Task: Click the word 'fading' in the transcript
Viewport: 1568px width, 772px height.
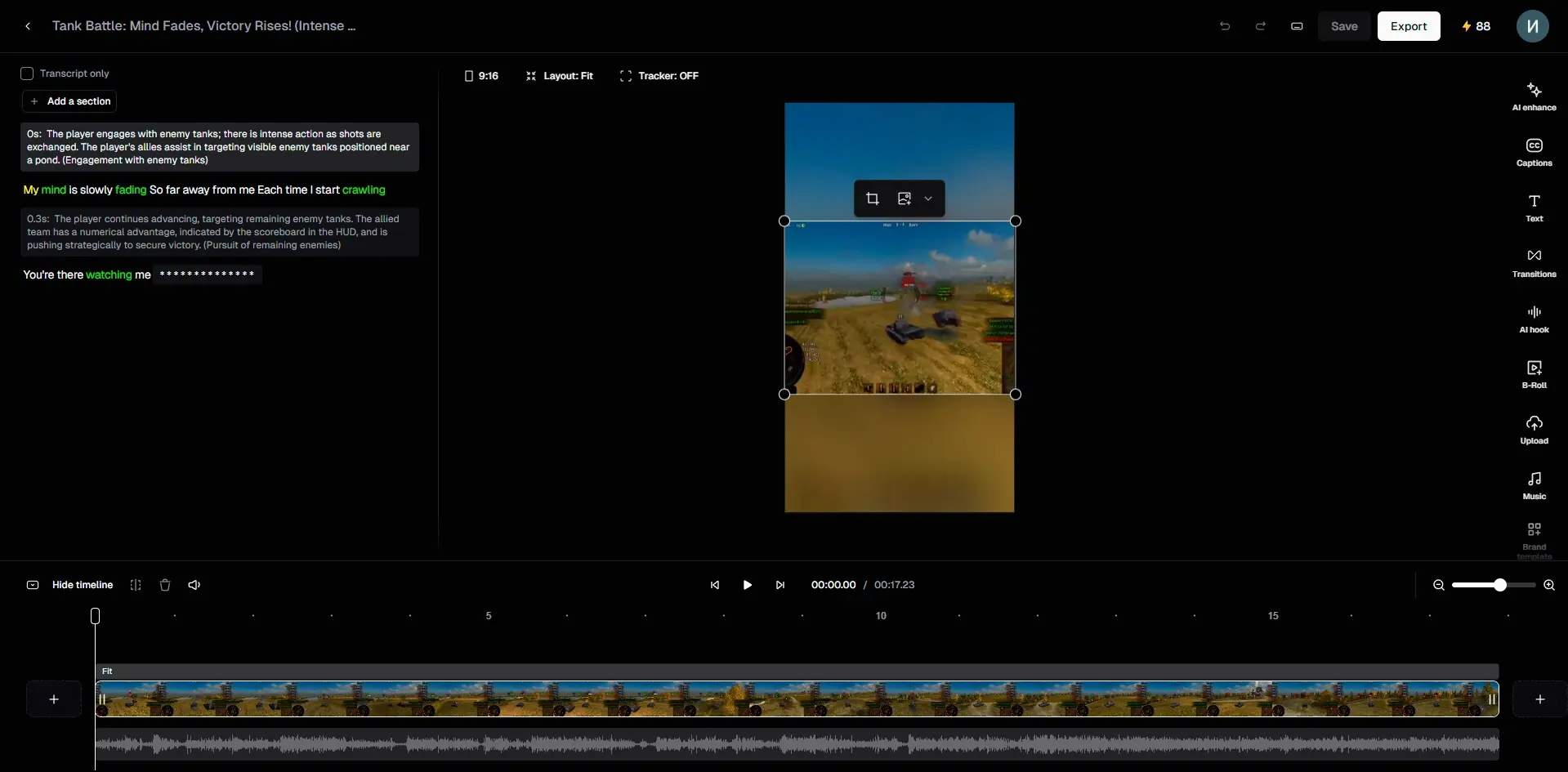Action: [x=131, y=190]
